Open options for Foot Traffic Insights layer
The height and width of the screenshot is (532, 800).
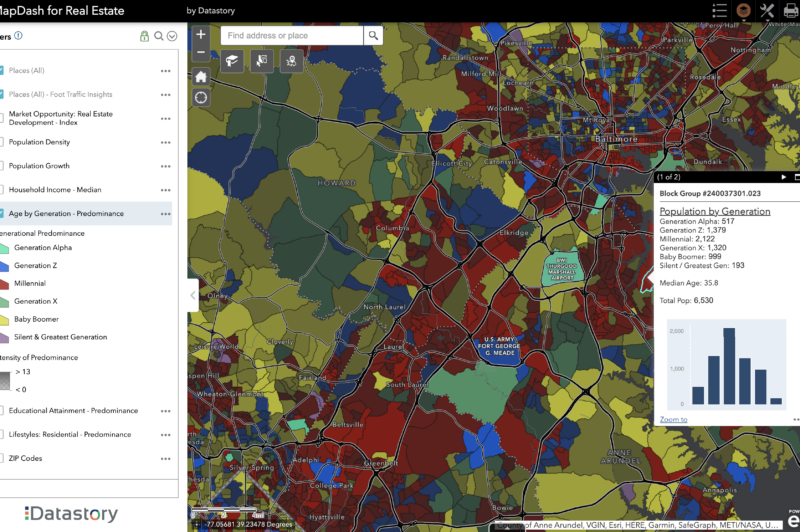pyautogui.click(x=165, y=95)
